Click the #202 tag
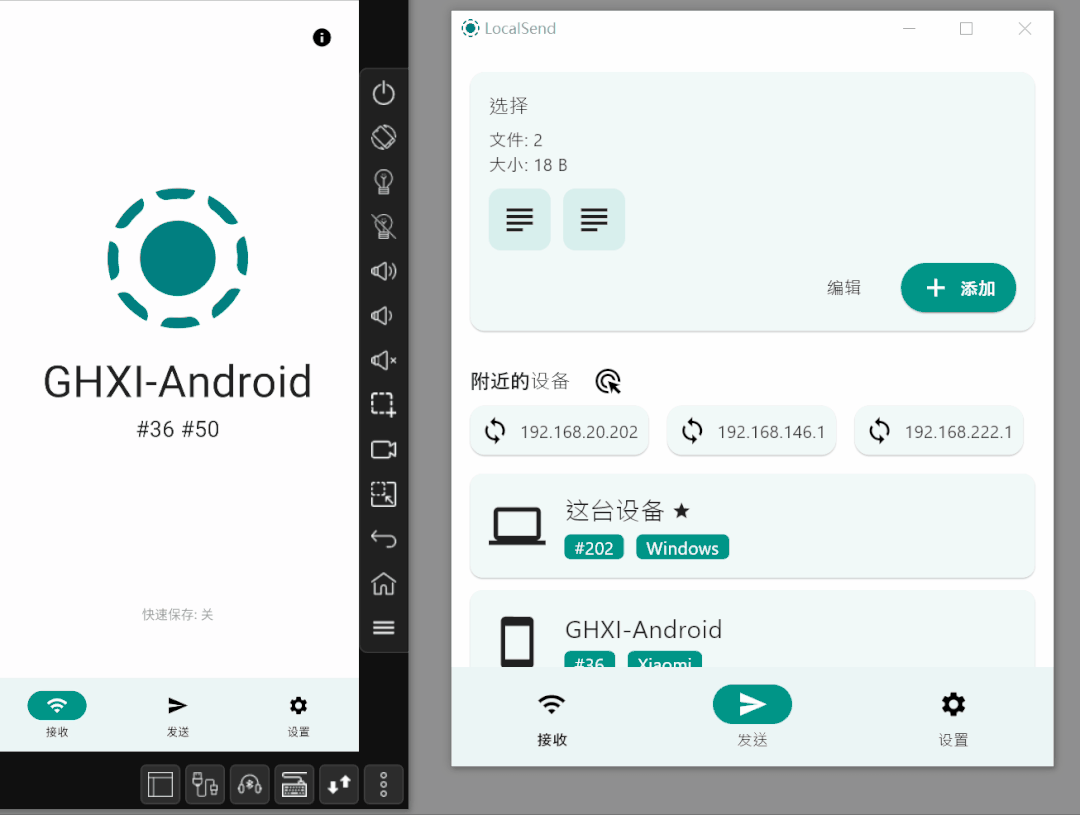1080x815 pixels. pyautogui.click(x=594, y=548)
